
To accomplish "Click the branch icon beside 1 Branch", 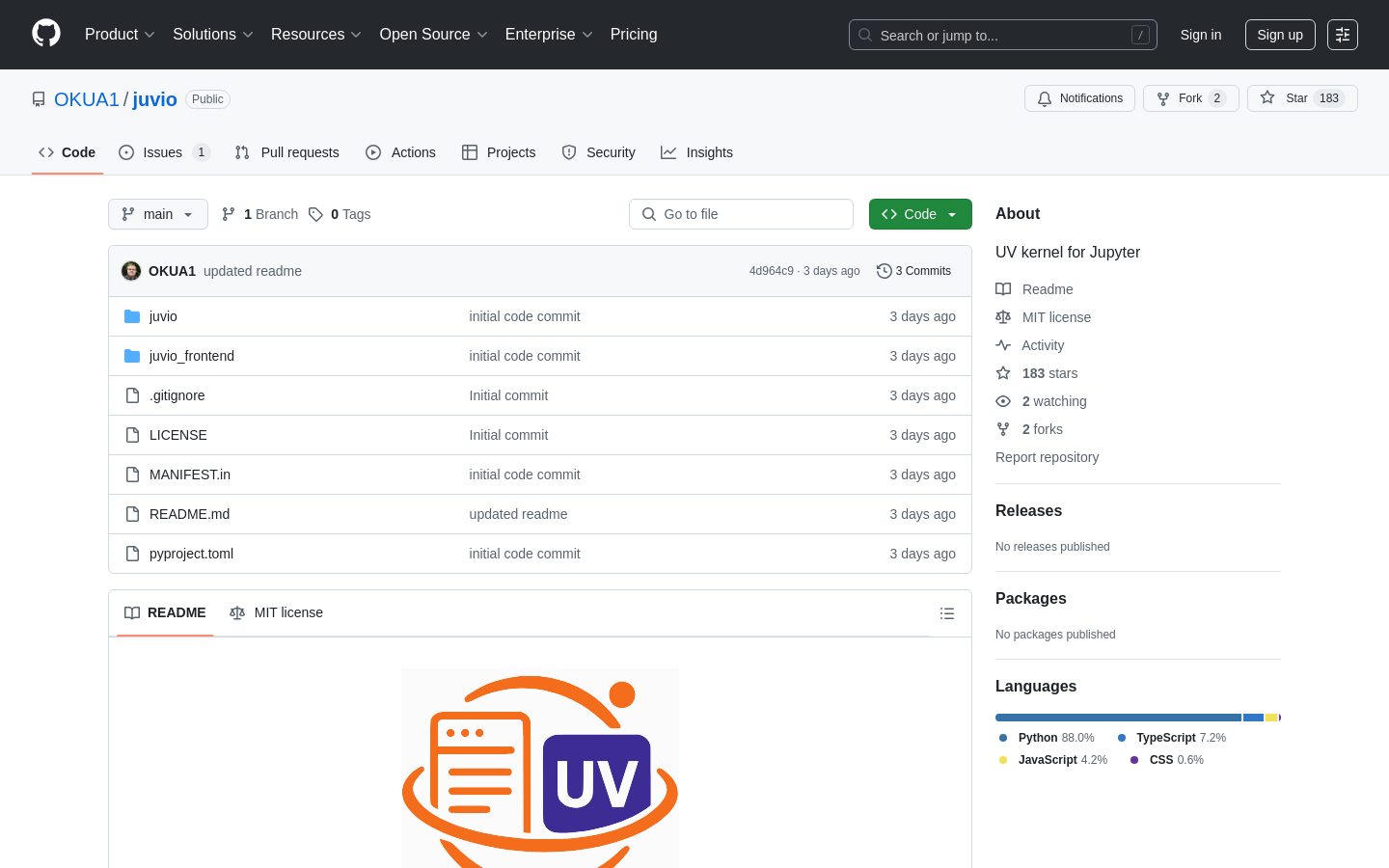I will coord(229,214).
